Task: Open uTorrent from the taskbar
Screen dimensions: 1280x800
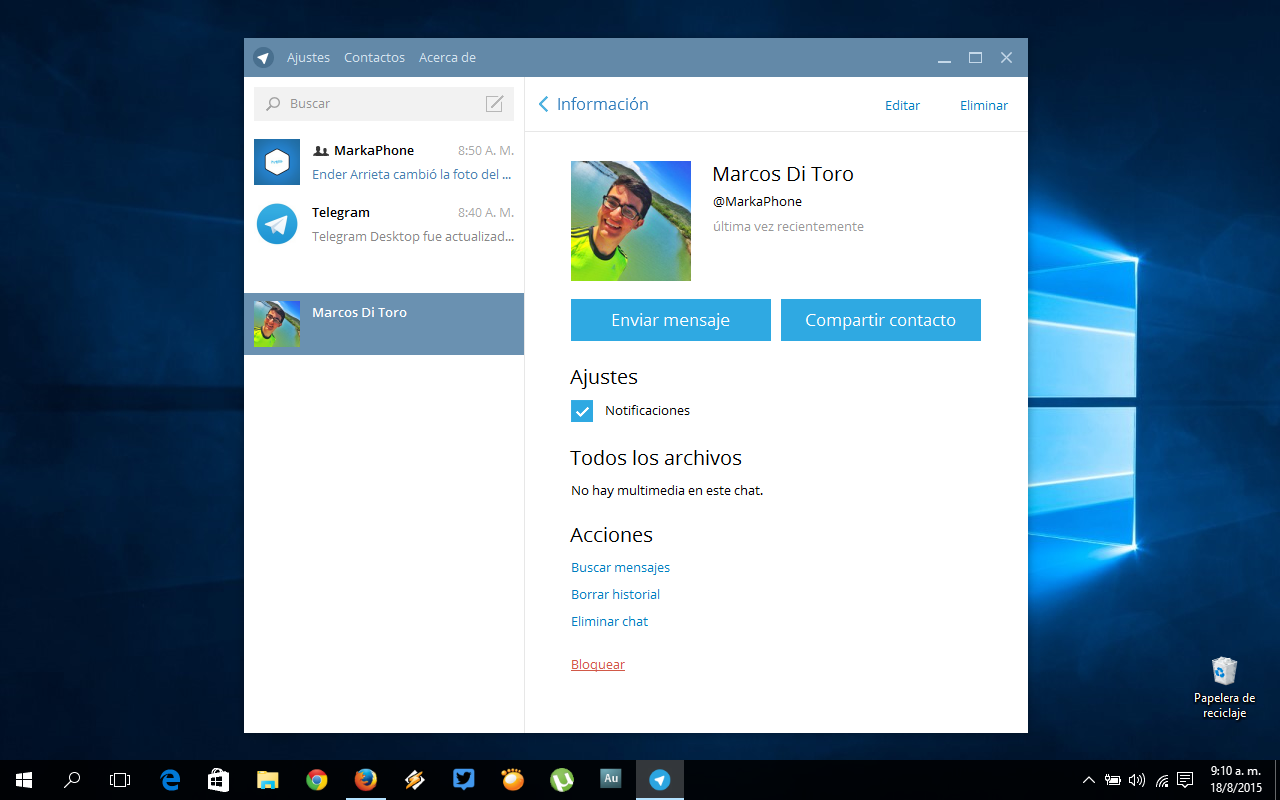Action: (562, 780)
